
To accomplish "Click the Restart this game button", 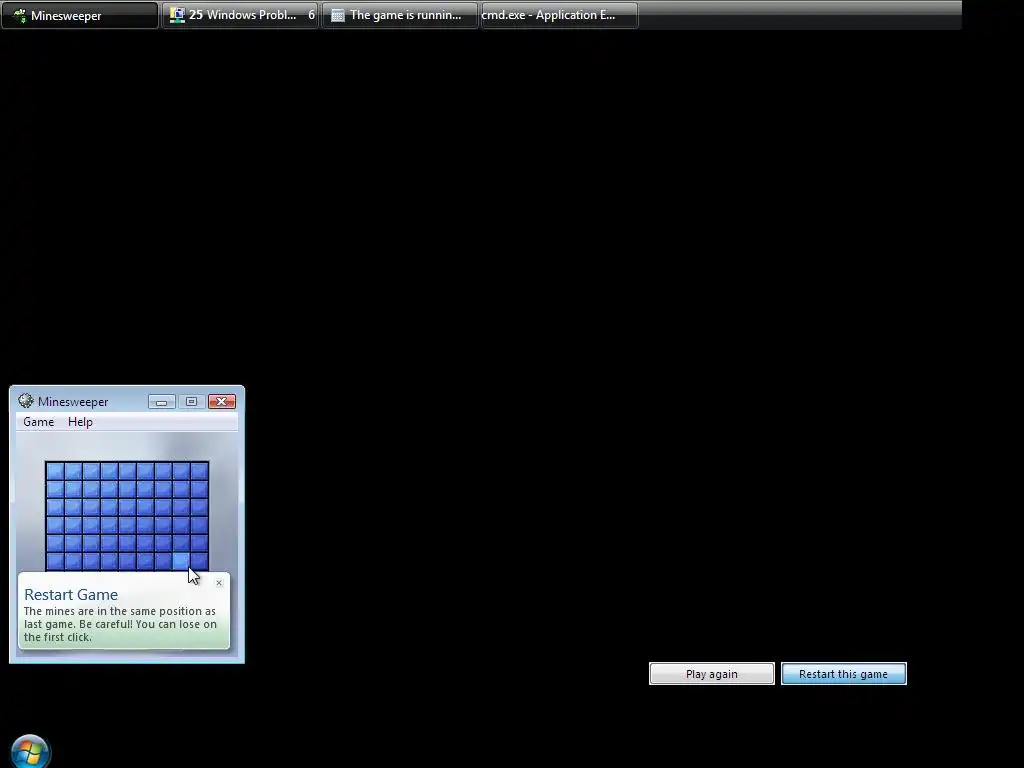I will point(843,674).
